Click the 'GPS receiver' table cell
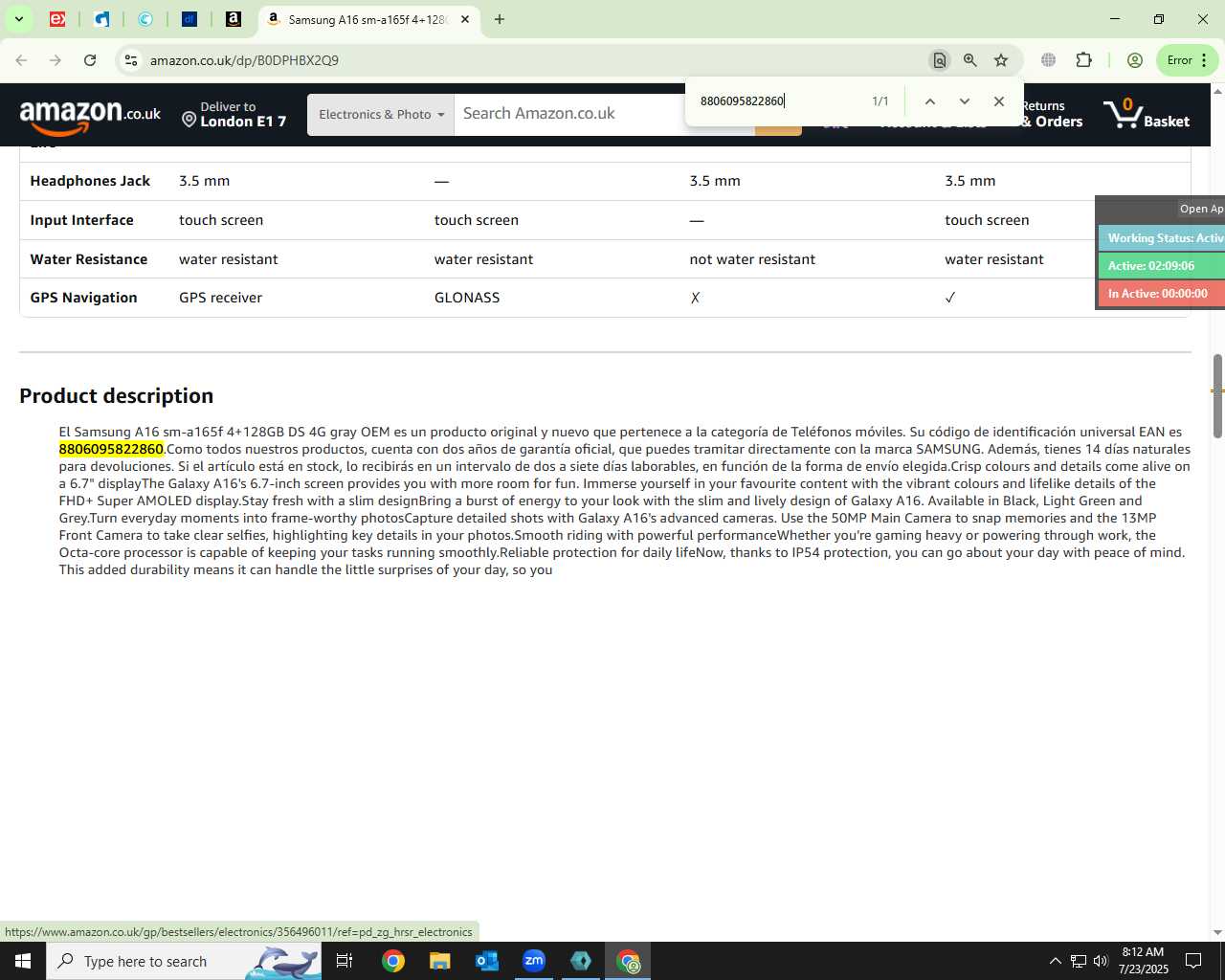This screenshot has width=1225, height=980. tap(220, 298)
